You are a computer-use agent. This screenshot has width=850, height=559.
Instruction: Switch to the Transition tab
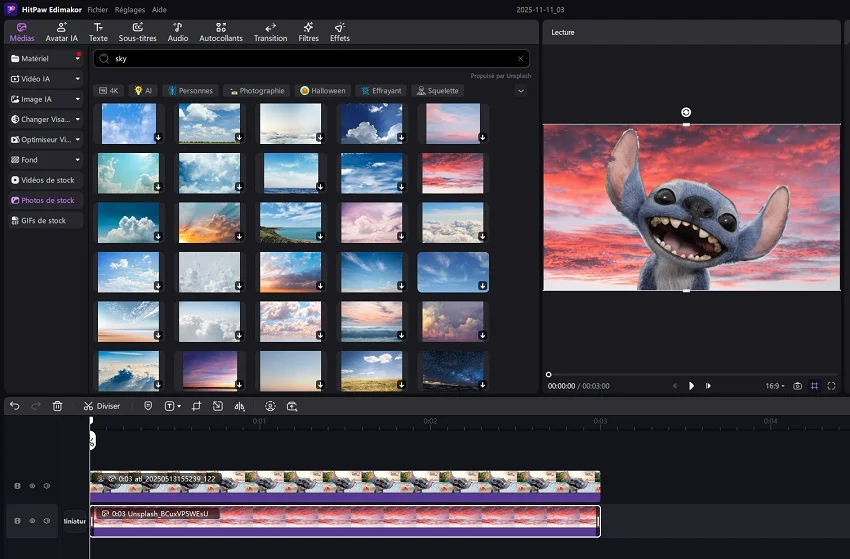(270, 32)
